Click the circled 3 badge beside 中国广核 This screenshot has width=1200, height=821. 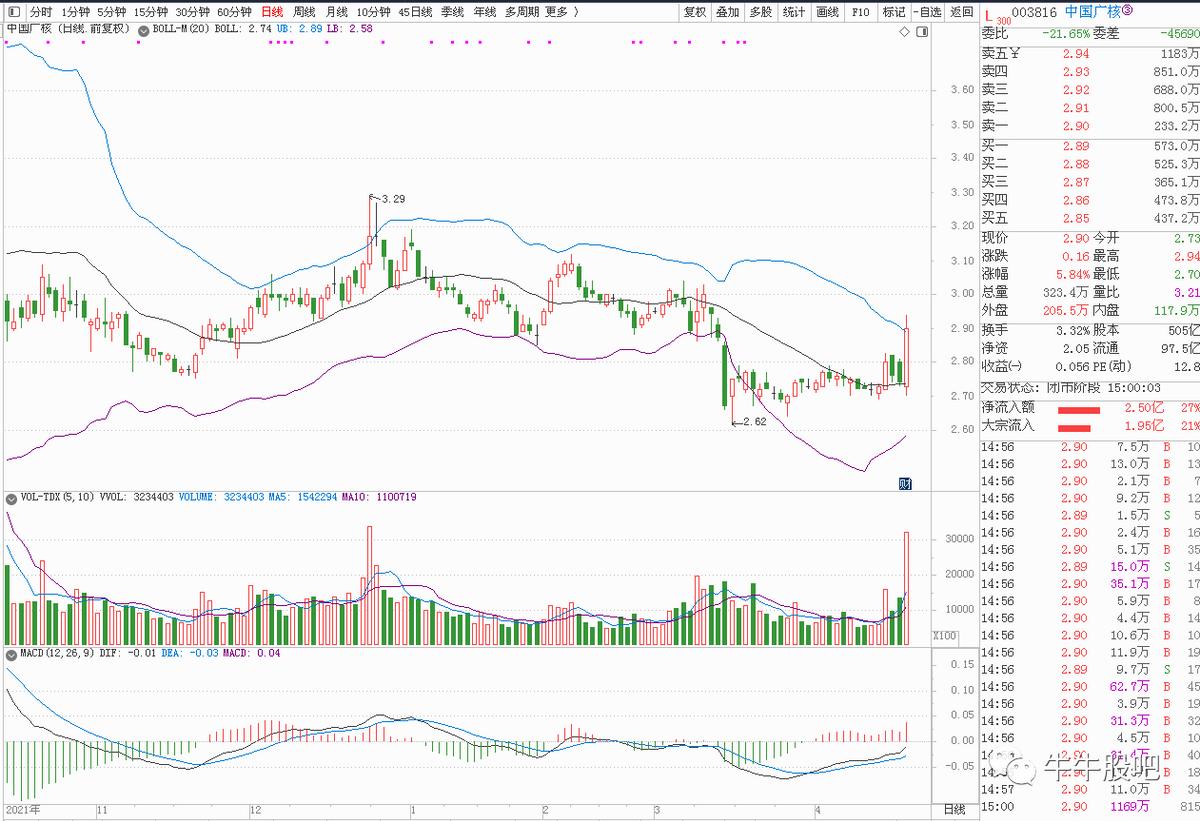point(1128,11)
